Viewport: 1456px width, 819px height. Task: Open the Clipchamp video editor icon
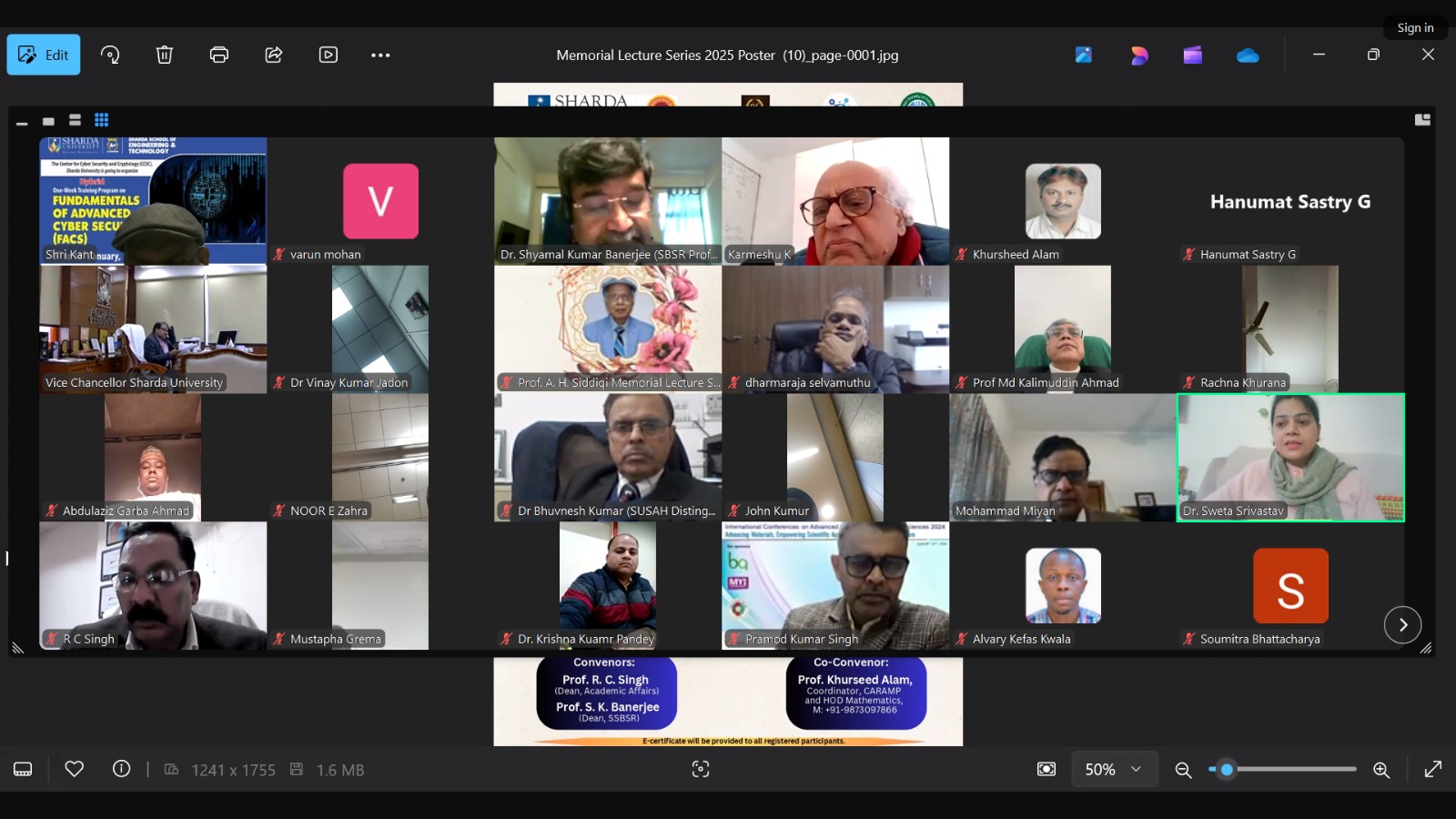click(1193, 55)
